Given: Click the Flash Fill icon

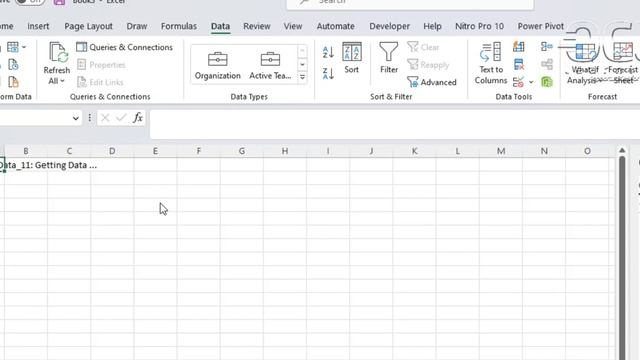Looking at the screenshot, I should (519, 47).
